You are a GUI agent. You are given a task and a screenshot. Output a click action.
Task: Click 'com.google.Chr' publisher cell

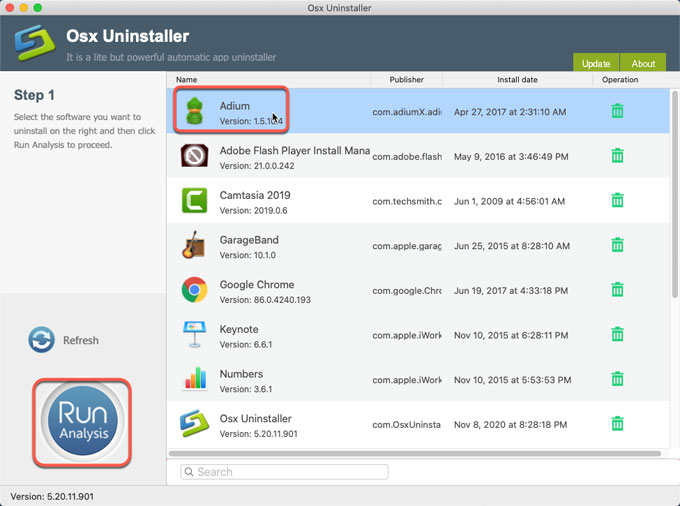tap(407, 291)
